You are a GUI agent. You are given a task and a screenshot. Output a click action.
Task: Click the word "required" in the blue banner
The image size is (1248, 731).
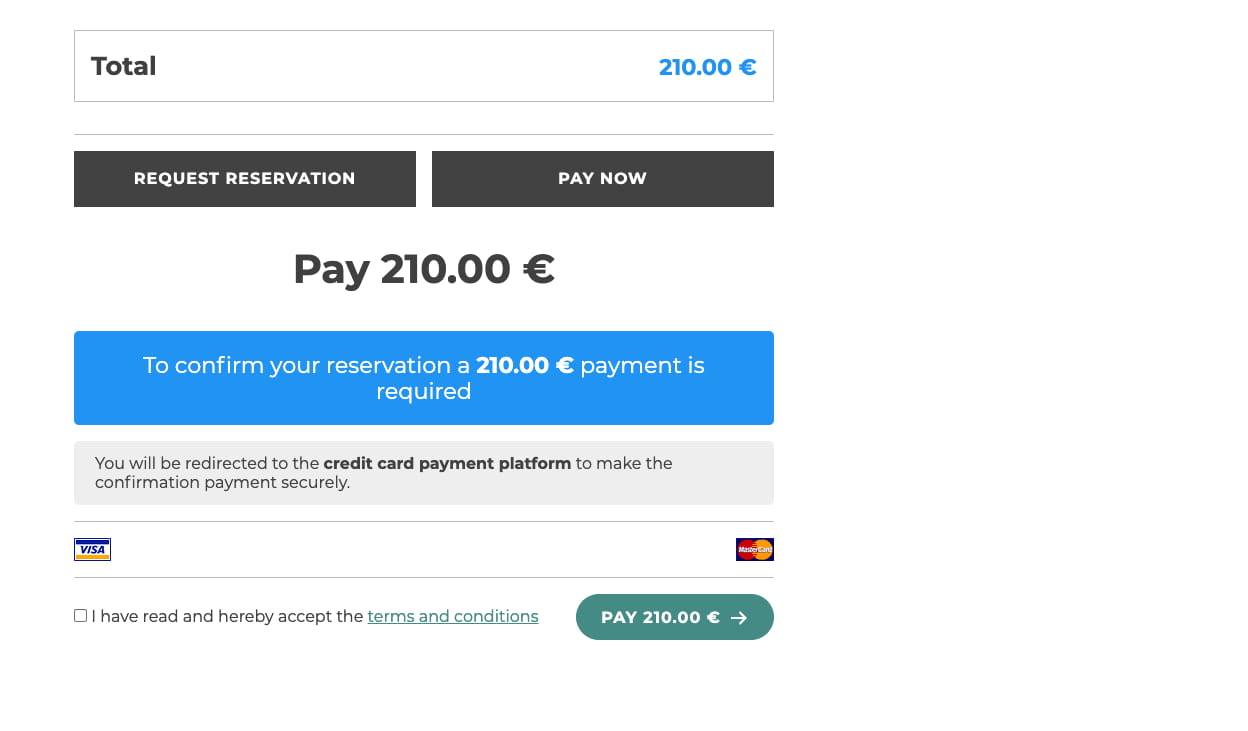coord(424,391)
